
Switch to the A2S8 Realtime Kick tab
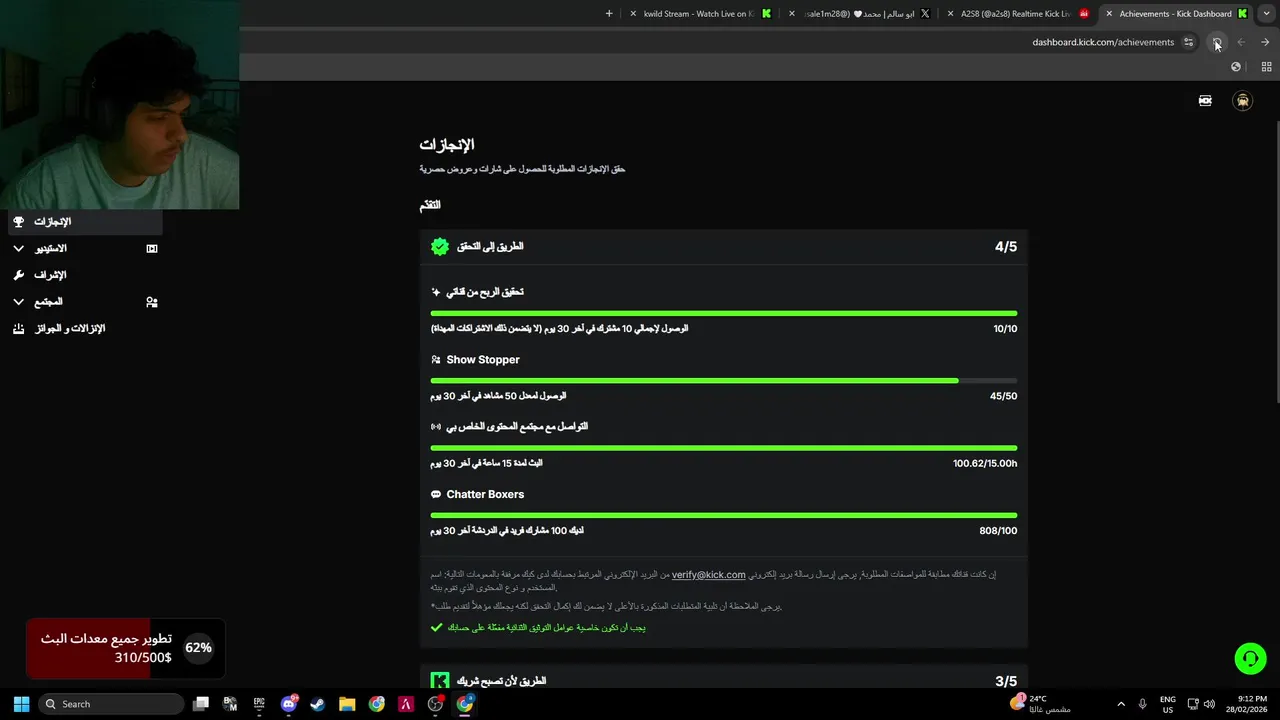coord(1014,14)
